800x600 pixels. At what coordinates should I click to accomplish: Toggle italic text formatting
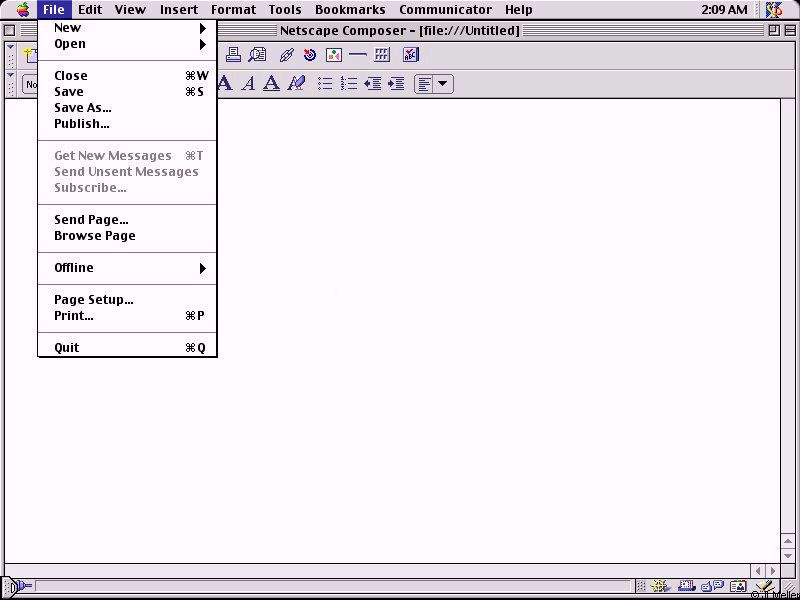click(x=248, y=84)
